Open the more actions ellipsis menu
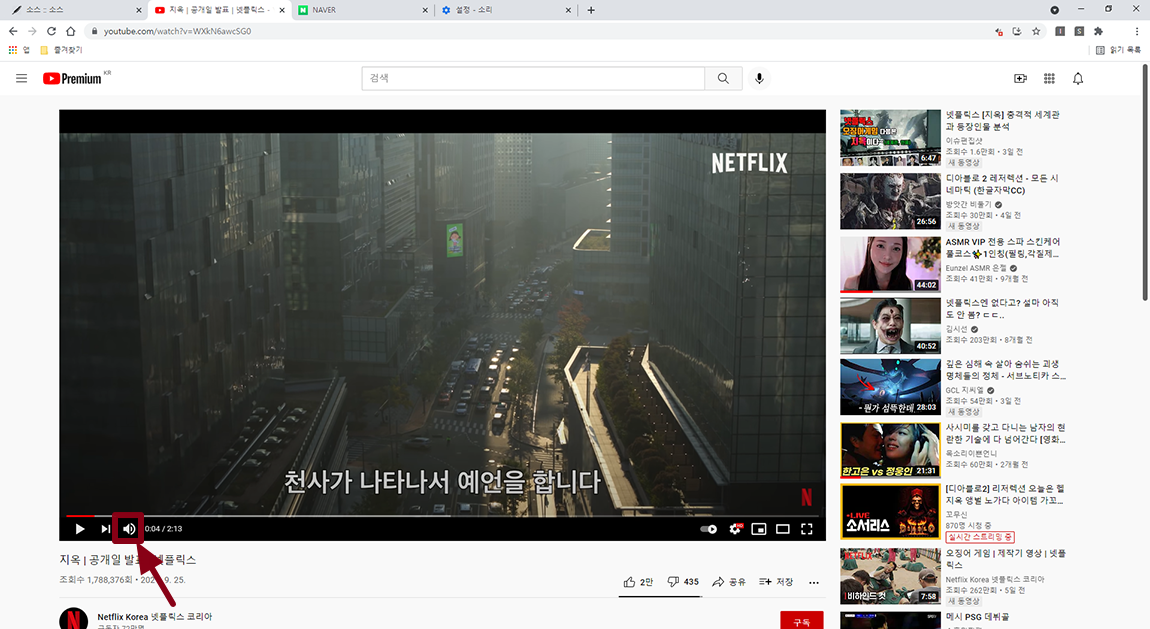This screenshot has width=1150, height=629. [x=814, y=582]
